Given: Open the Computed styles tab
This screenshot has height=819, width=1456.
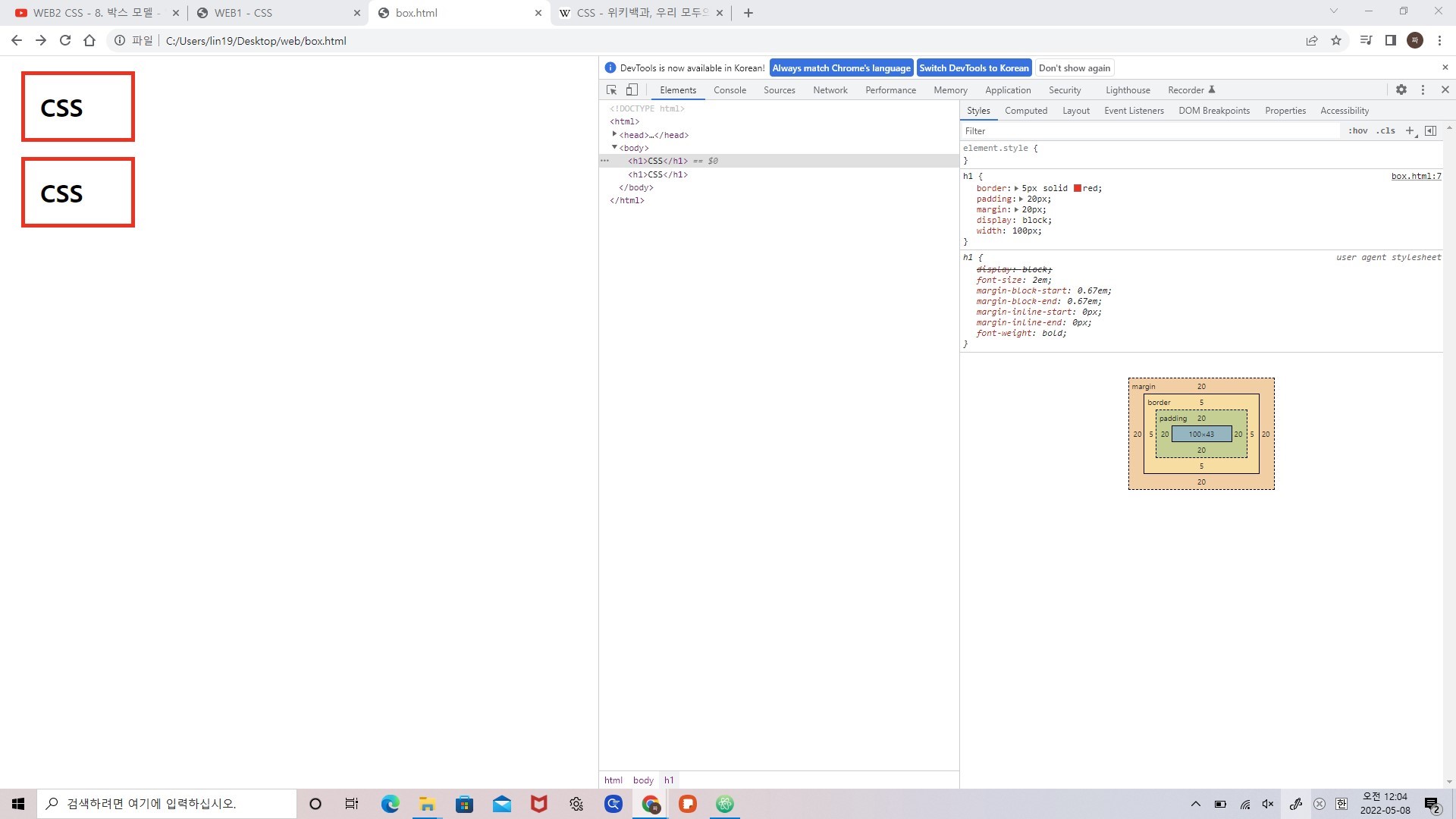Looking at the screenshot, I should [1025, 111].
